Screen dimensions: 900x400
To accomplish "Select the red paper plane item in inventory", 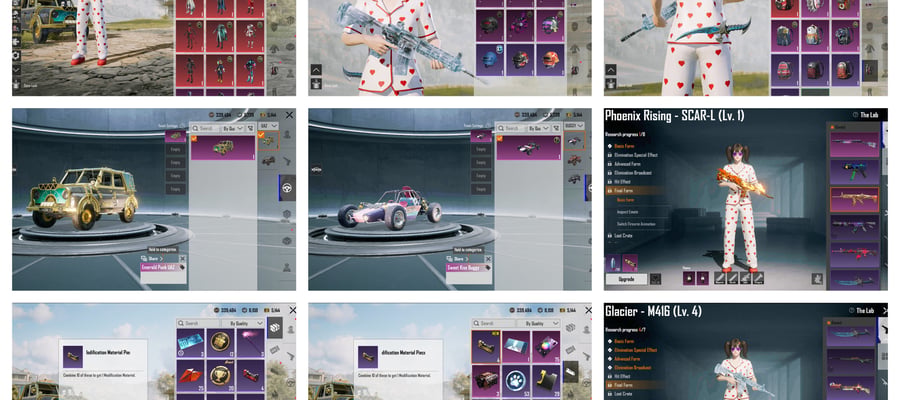I will [190, 374].
